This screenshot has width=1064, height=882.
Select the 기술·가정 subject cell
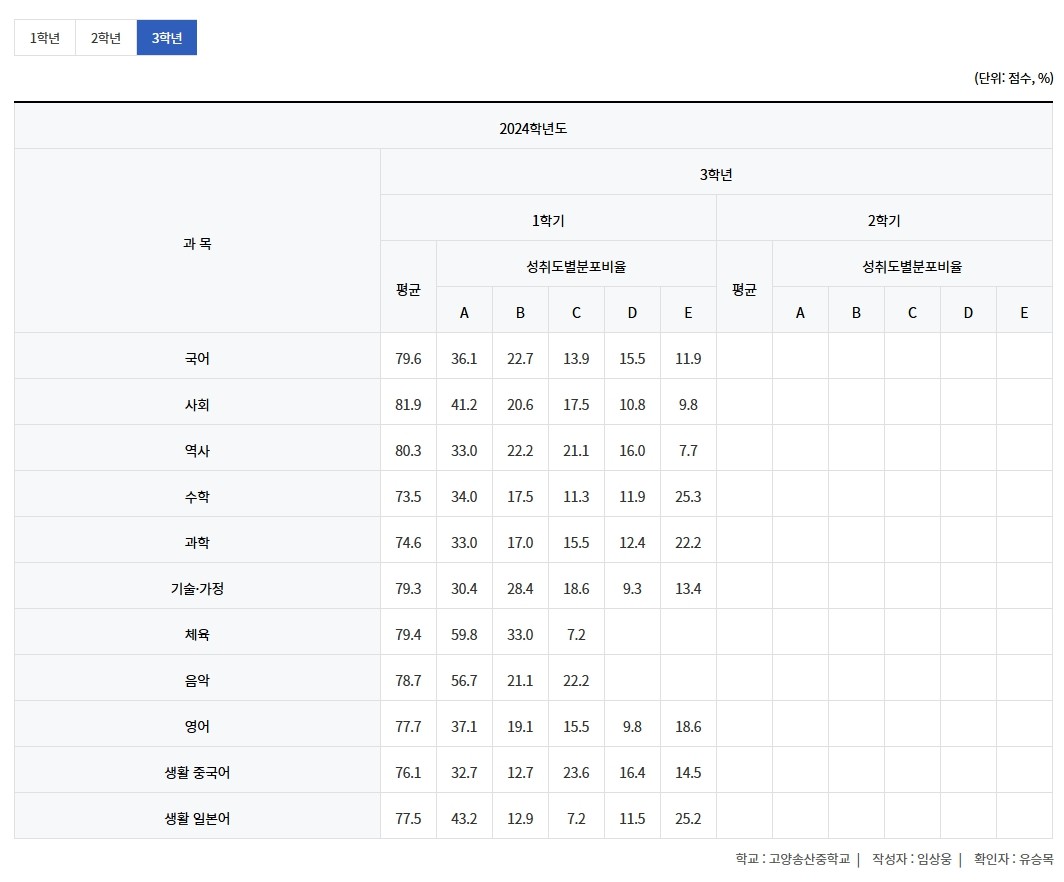197,588
